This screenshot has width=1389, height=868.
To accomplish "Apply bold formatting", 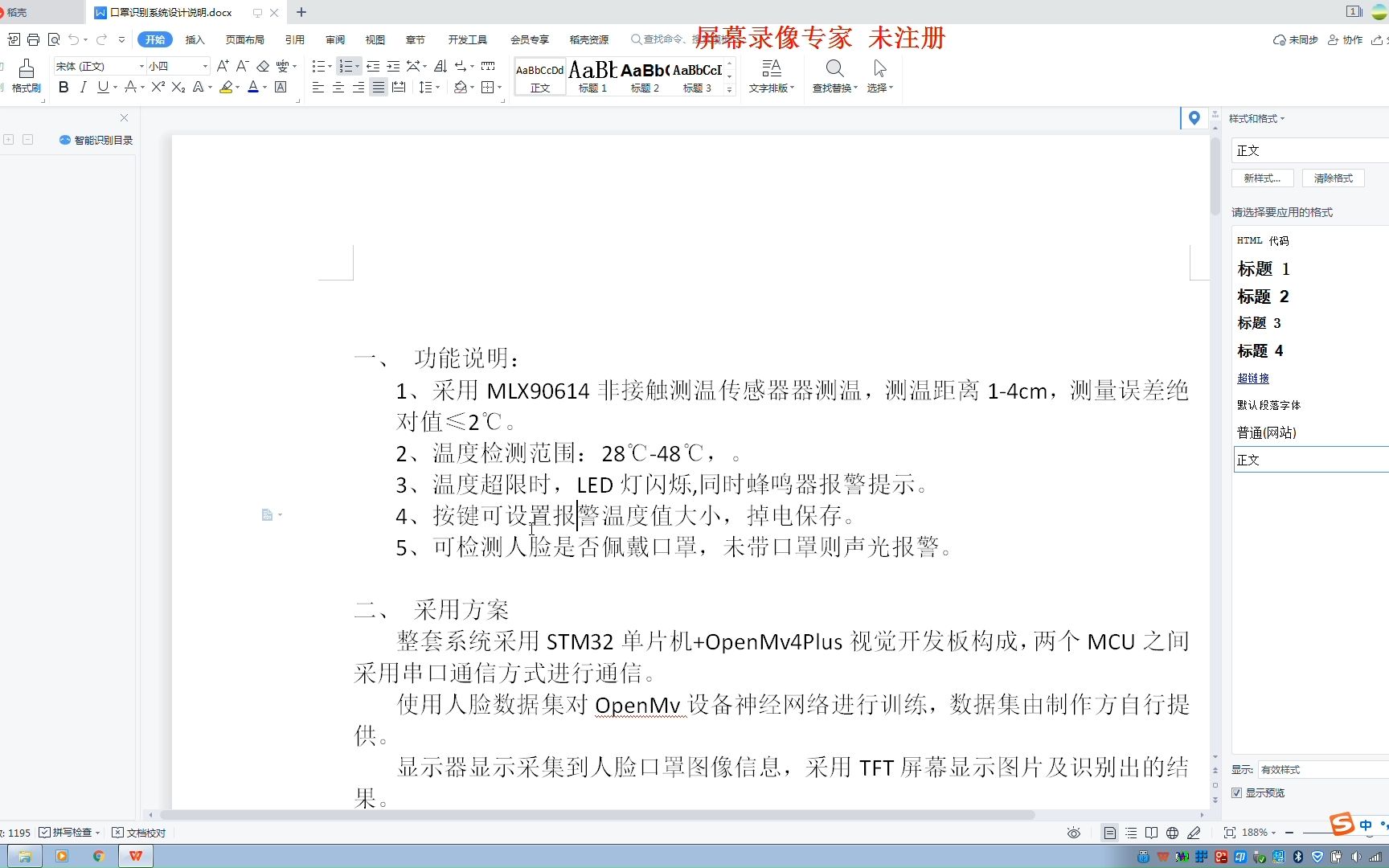I will click(x=63, y=88).
